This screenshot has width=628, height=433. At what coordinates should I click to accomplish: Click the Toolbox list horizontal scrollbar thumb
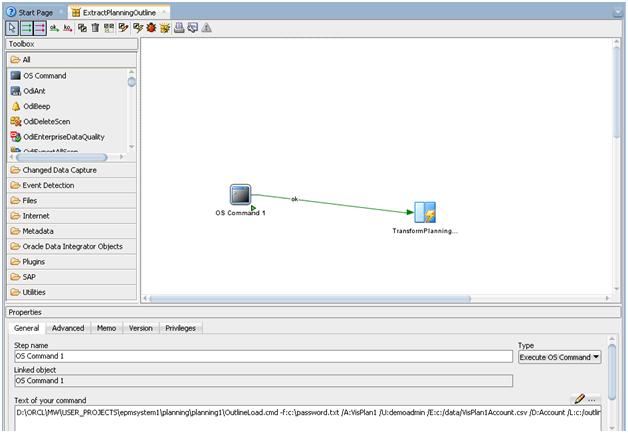click(61, 157)
